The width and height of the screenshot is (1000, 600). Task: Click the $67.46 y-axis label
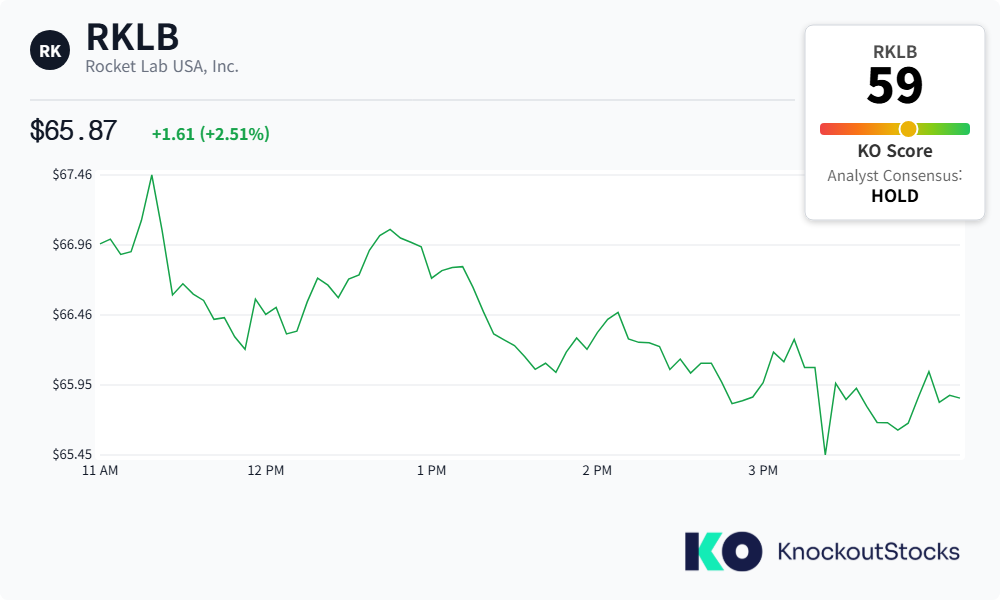pyautogui.click(x=72, y=175)
